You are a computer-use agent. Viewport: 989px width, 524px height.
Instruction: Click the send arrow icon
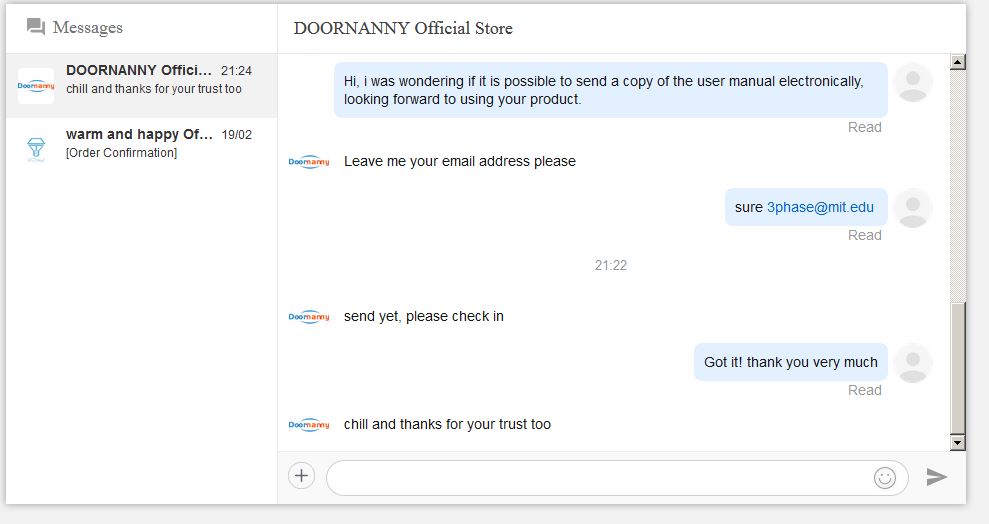click(937, 477)
